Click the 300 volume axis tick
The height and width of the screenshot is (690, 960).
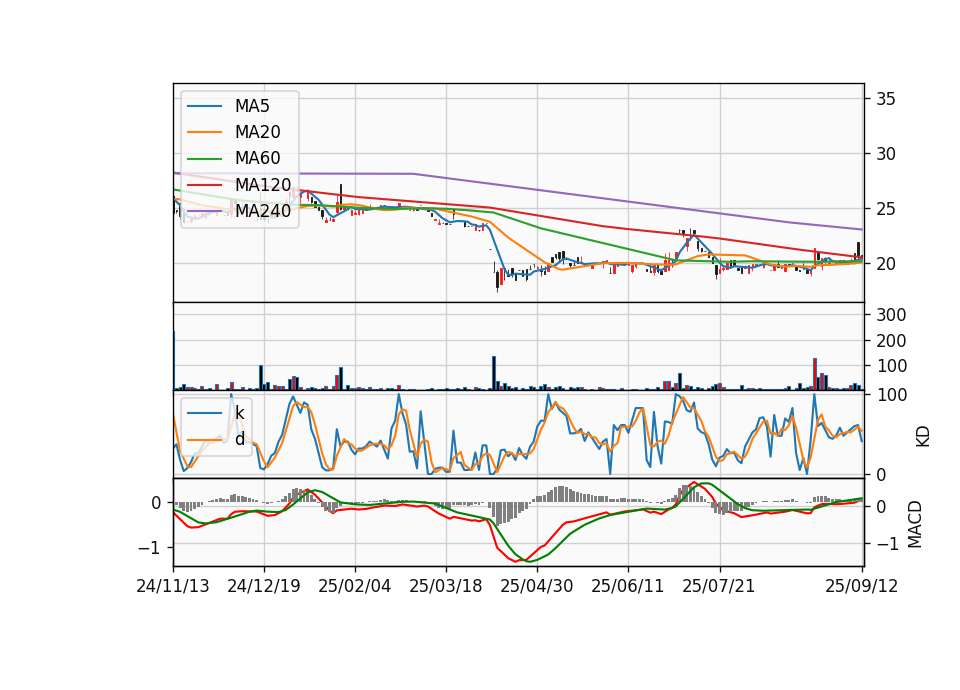click(891, 315)
